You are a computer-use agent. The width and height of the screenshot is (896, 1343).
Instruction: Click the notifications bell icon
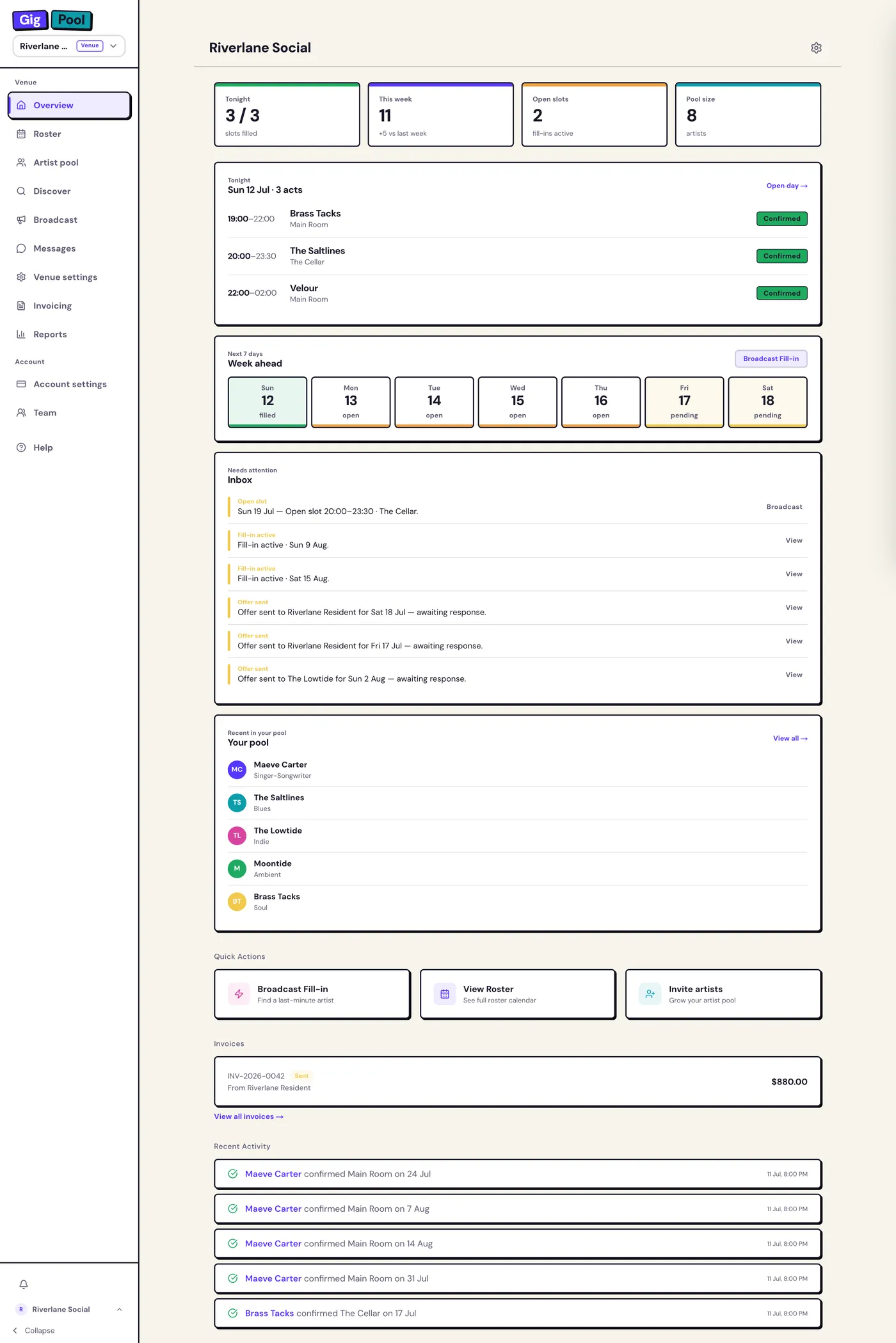(x=24, y=1284)
